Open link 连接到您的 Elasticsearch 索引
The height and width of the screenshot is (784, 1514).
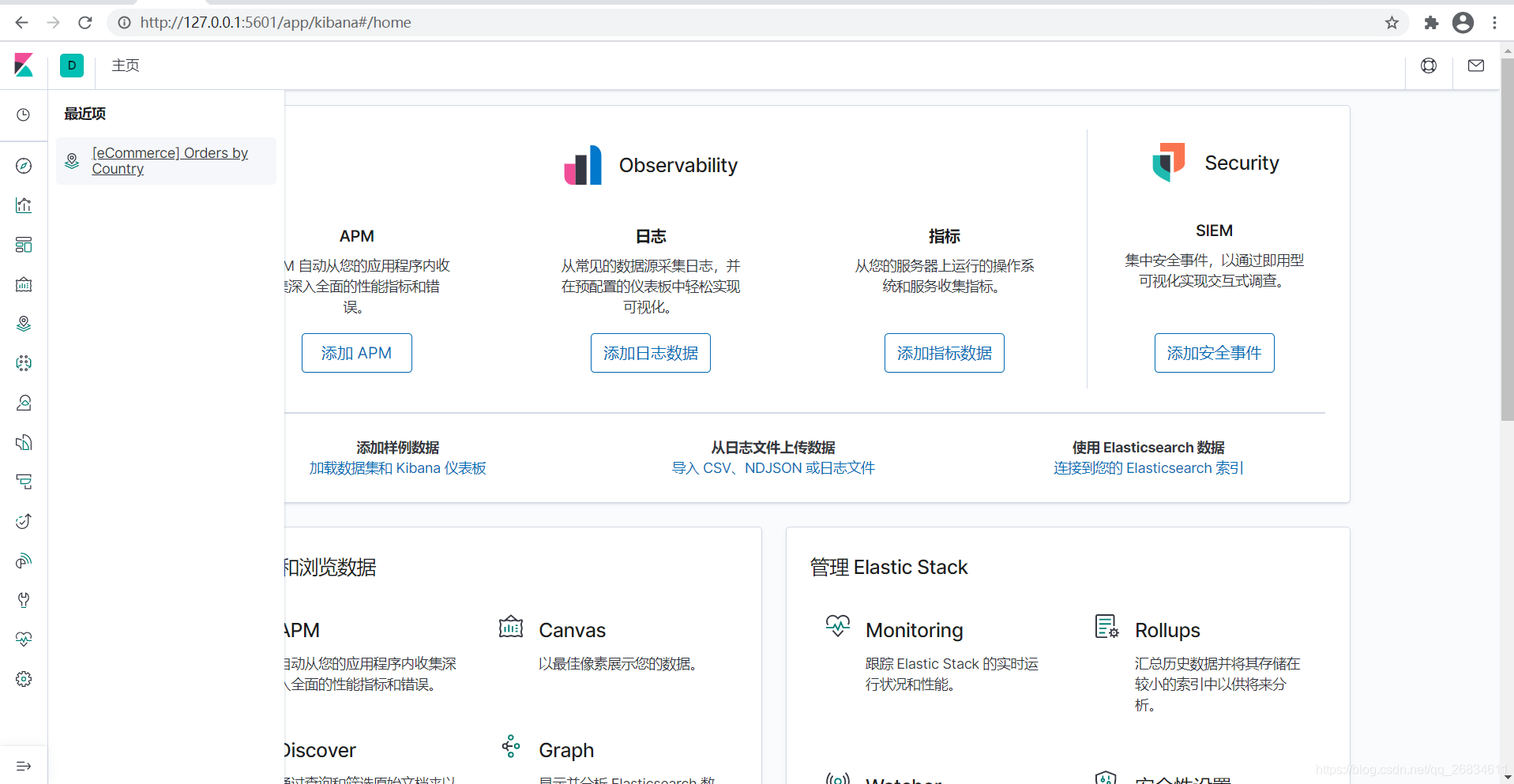pos(1148,468)
